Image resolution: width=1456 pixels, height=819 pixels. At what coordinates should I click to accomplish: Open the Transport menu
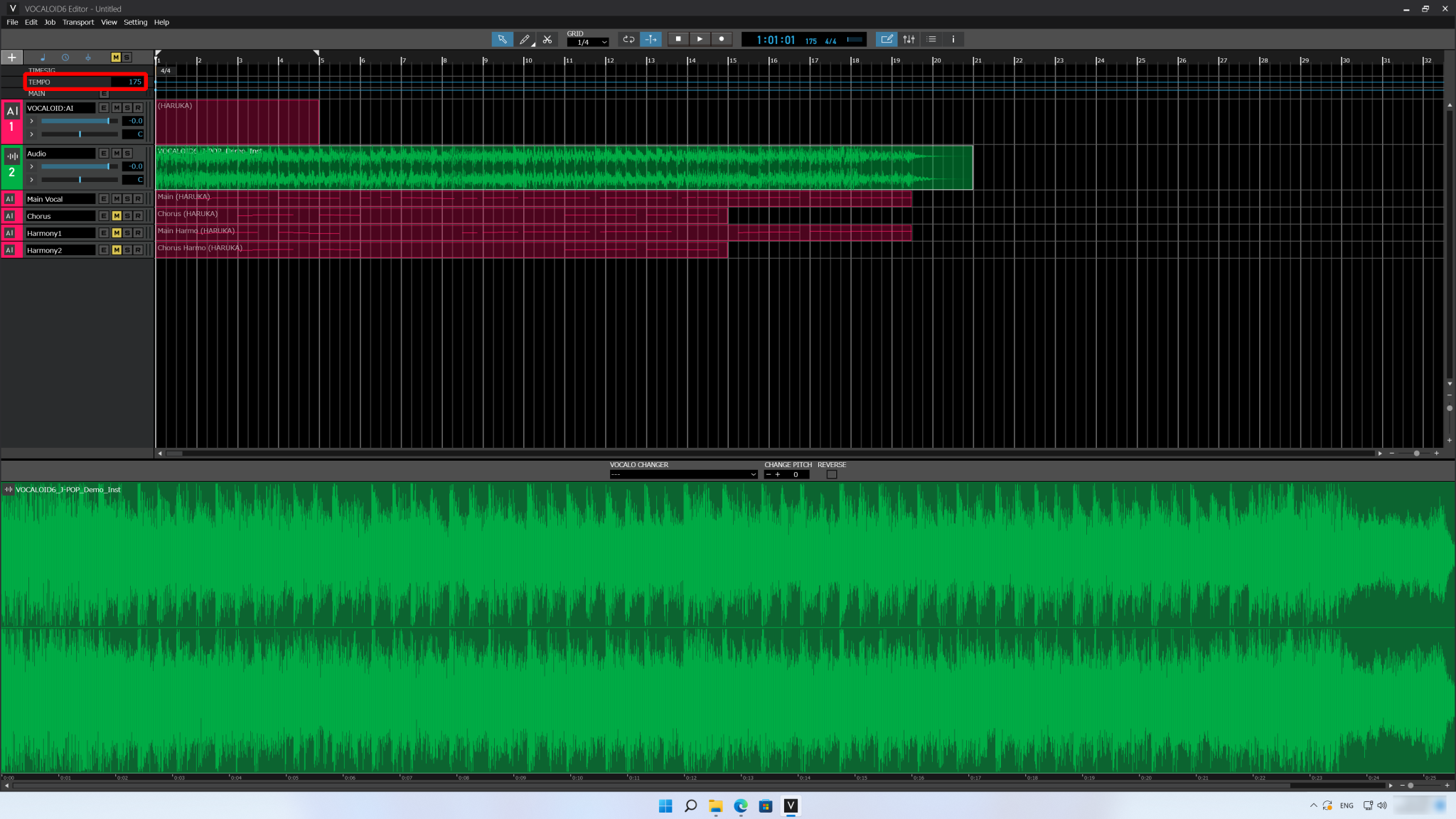coord(78,22)
